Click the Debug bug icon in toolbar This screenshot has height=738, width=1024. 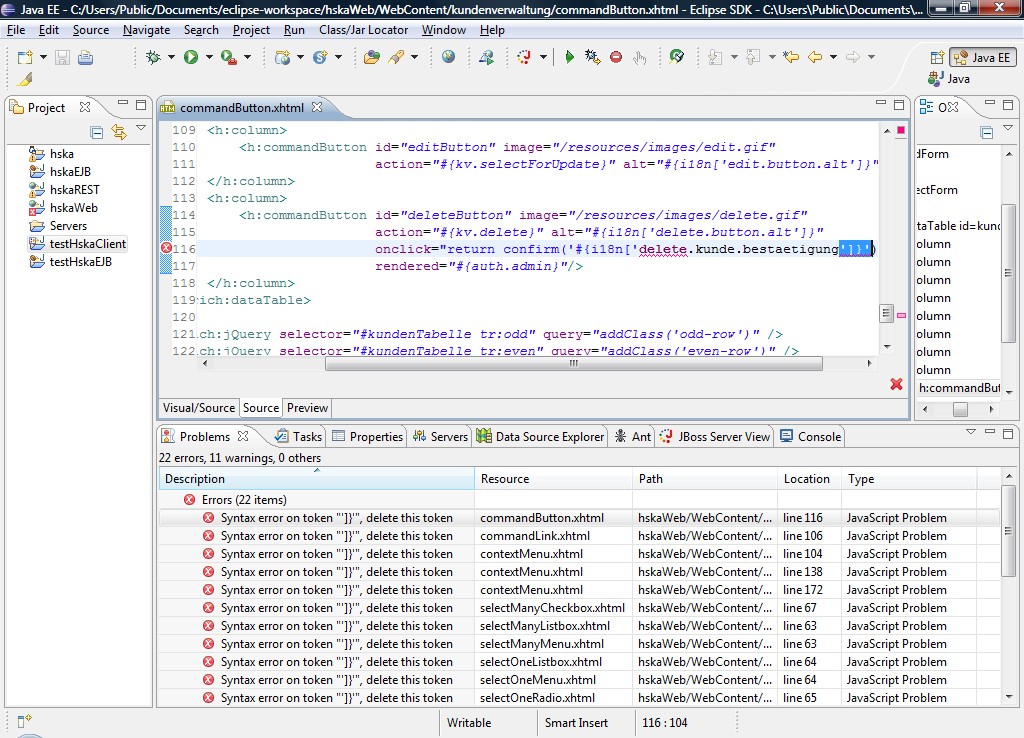pyautogui.click(x=153, y=57)
